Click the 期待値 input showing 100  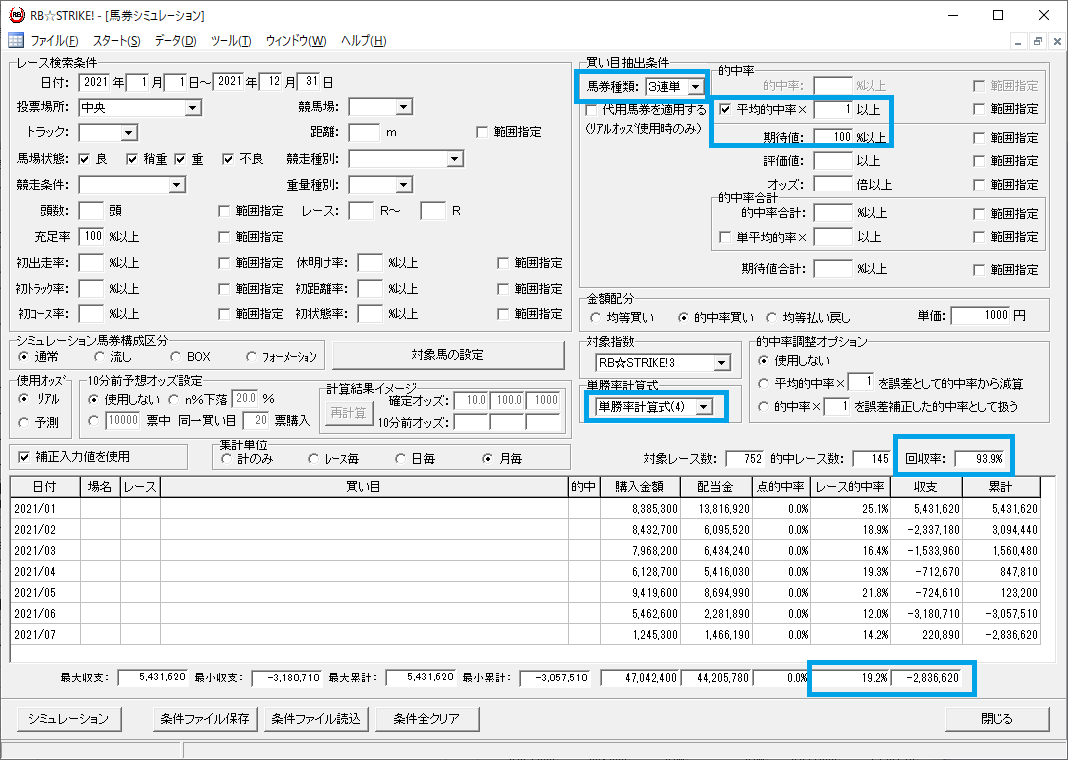pyautogui.click(x=833, y=137)
